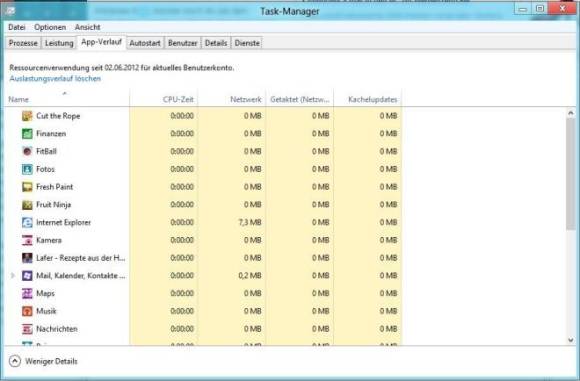Image resolution: width=580 pixels, height=381 pixels.
Task: Click the Internet Explorer app icon
Action: tap(27, 222)
